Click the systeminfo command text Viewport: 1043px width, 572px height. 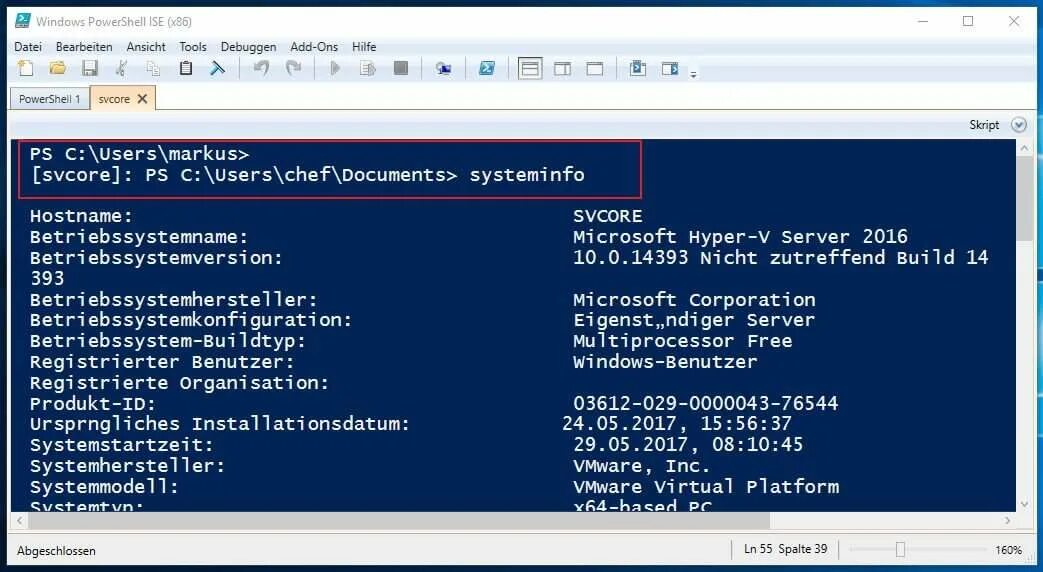click(x=527, y=175)
